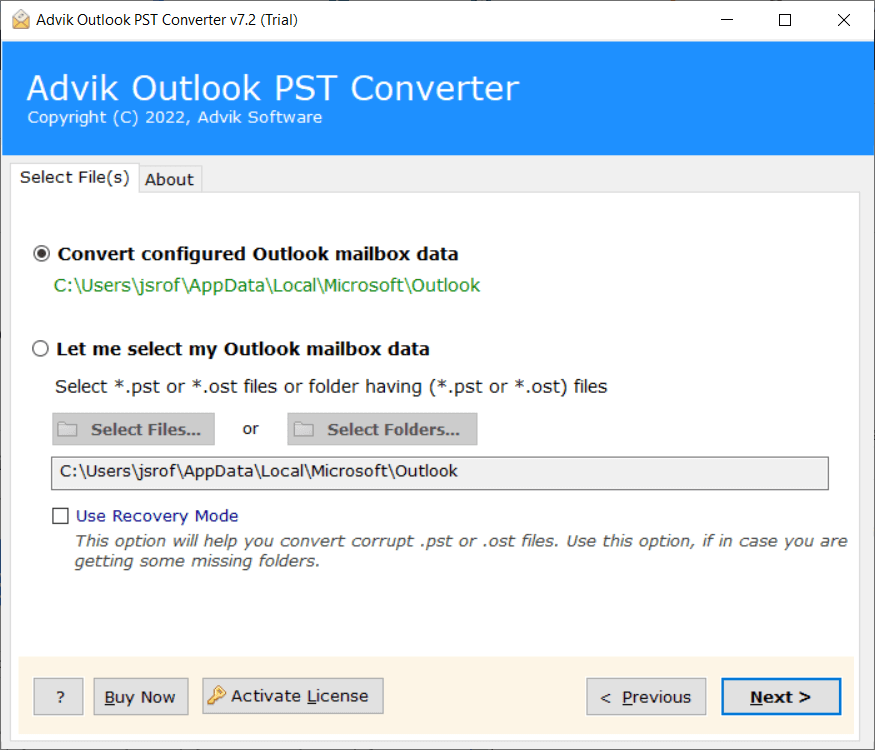Select the Select File(s) tab
The width and height of the screenshot is (875, 750).
[x=74, y=177]
